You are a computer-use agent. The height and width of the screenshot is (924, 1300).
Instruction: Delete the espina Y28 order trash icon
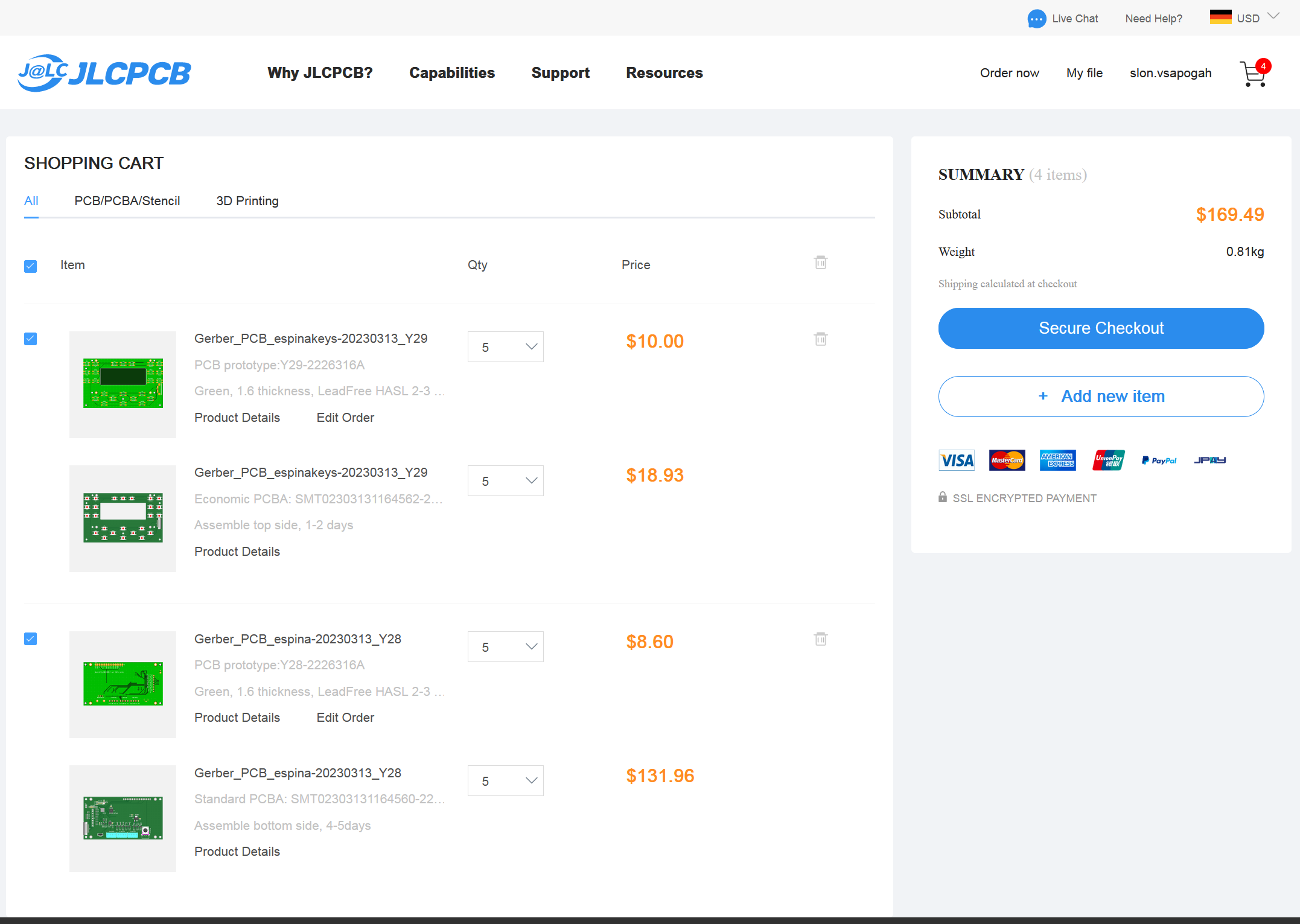coord(820,639)
